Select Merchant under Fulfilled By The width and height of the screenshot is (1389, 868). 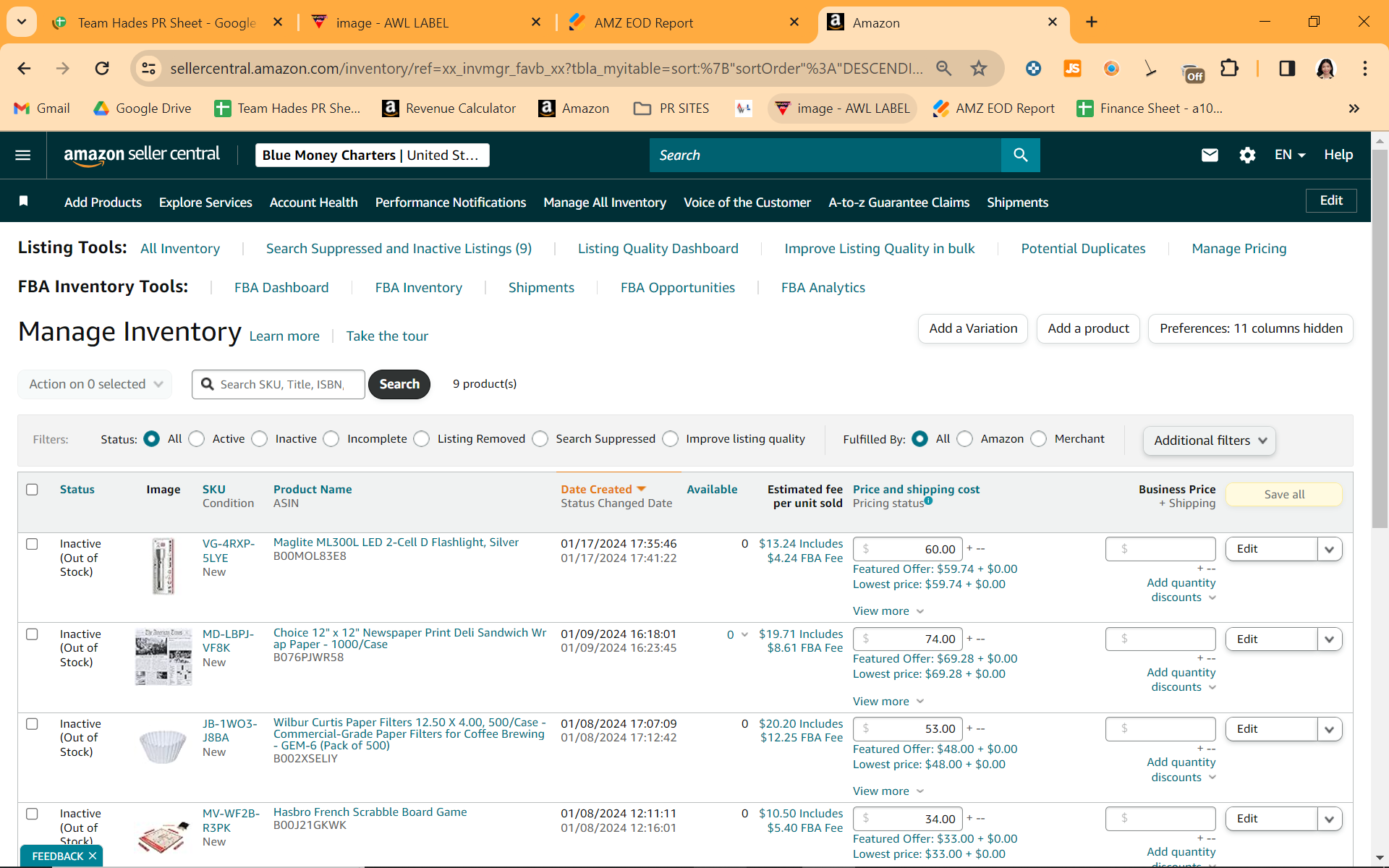pyautogui.click(x=1039, y=439)
